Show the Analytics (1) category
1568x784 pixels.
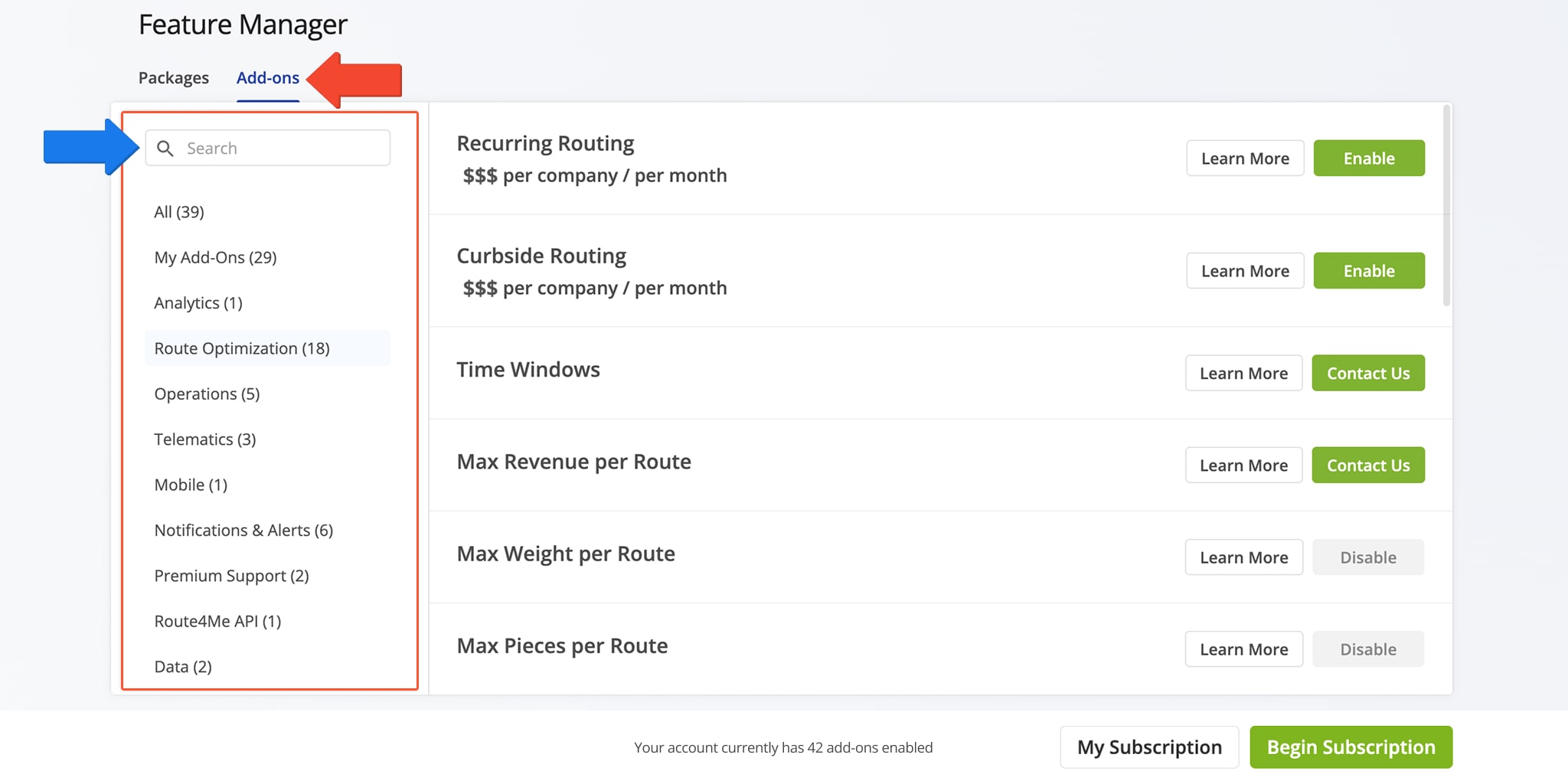click(198, 303)
